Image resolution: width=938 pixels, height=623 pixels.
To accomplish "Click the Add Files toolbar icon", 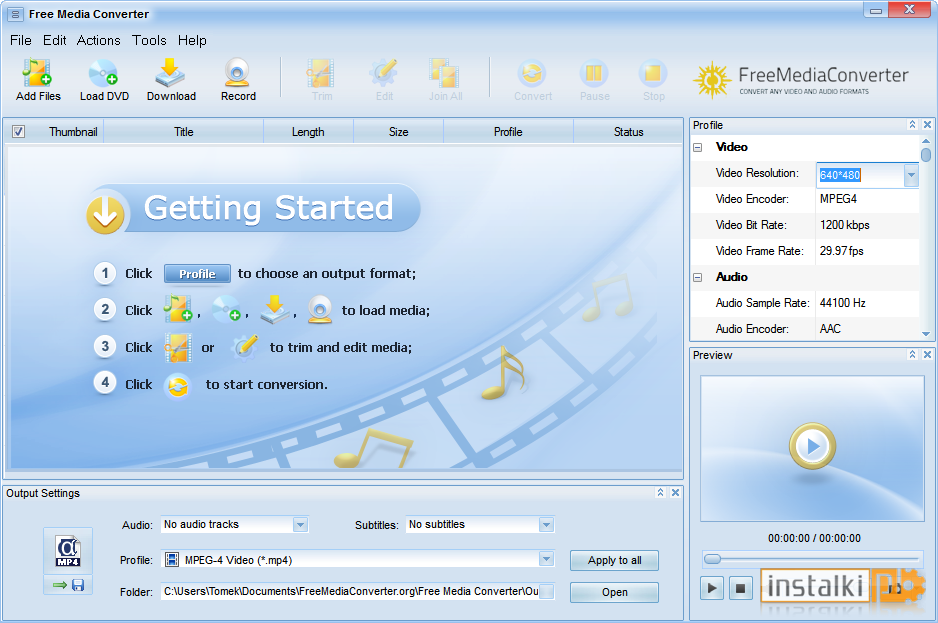I will (x=37, y=73).
